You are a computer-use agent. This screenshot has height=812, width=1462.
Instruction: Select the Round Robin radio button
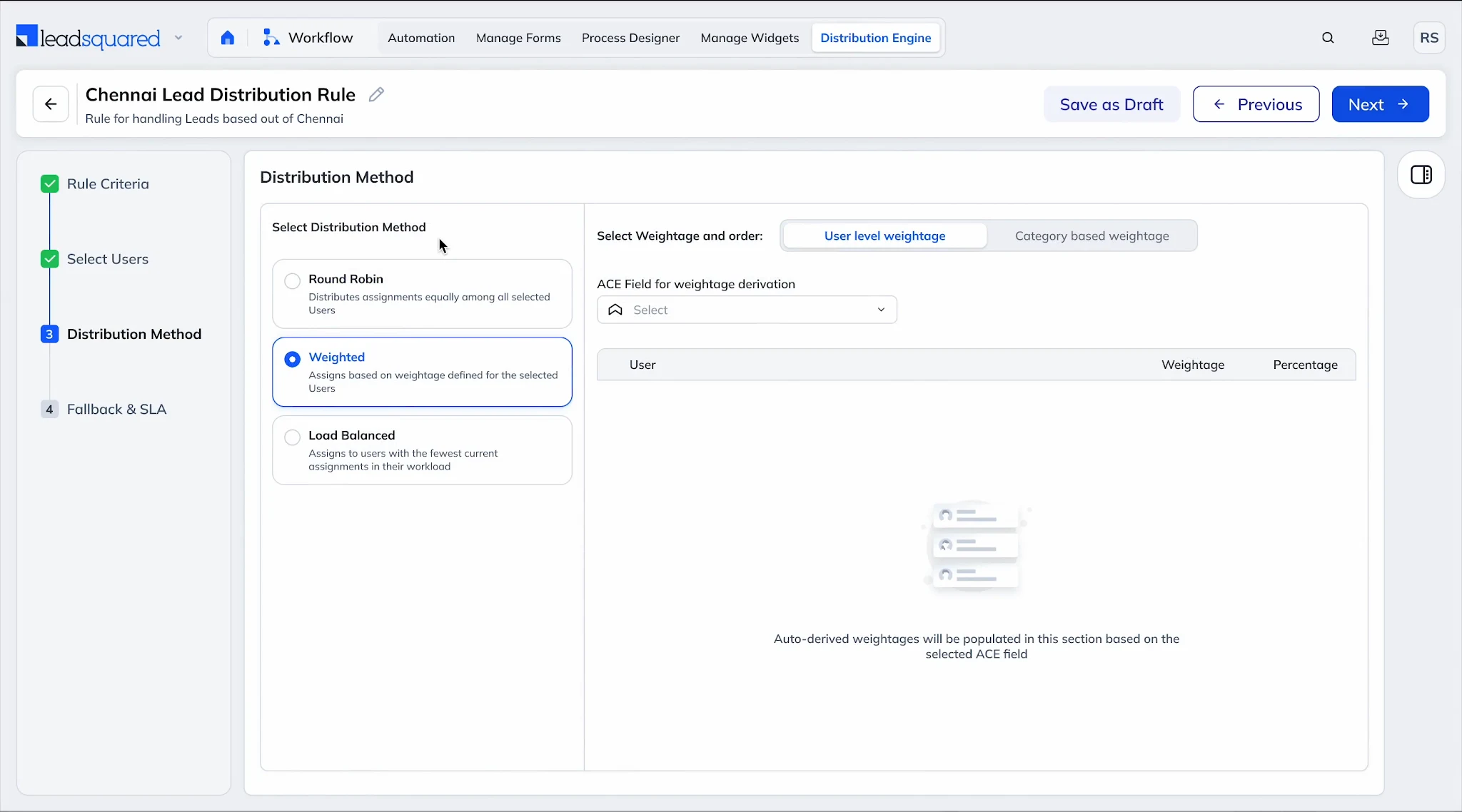[x=292, y=281]
